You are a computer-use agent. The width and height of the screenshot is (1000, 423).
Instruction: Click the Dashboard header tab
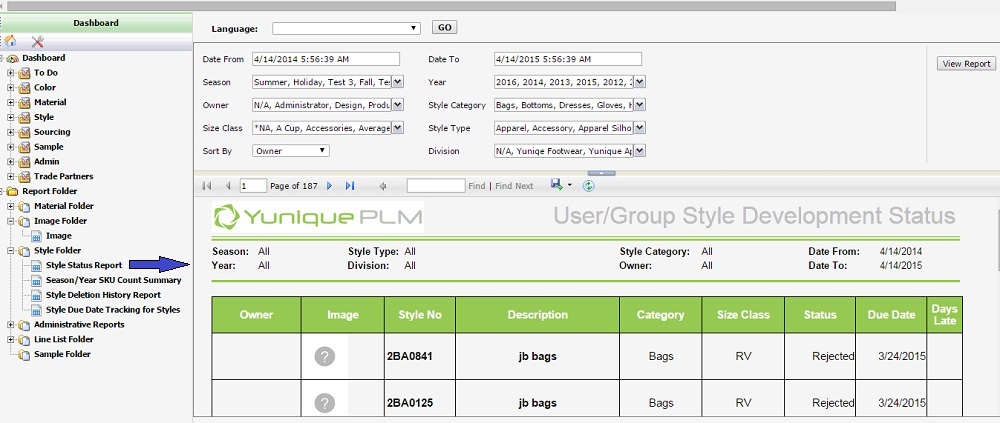96,23
